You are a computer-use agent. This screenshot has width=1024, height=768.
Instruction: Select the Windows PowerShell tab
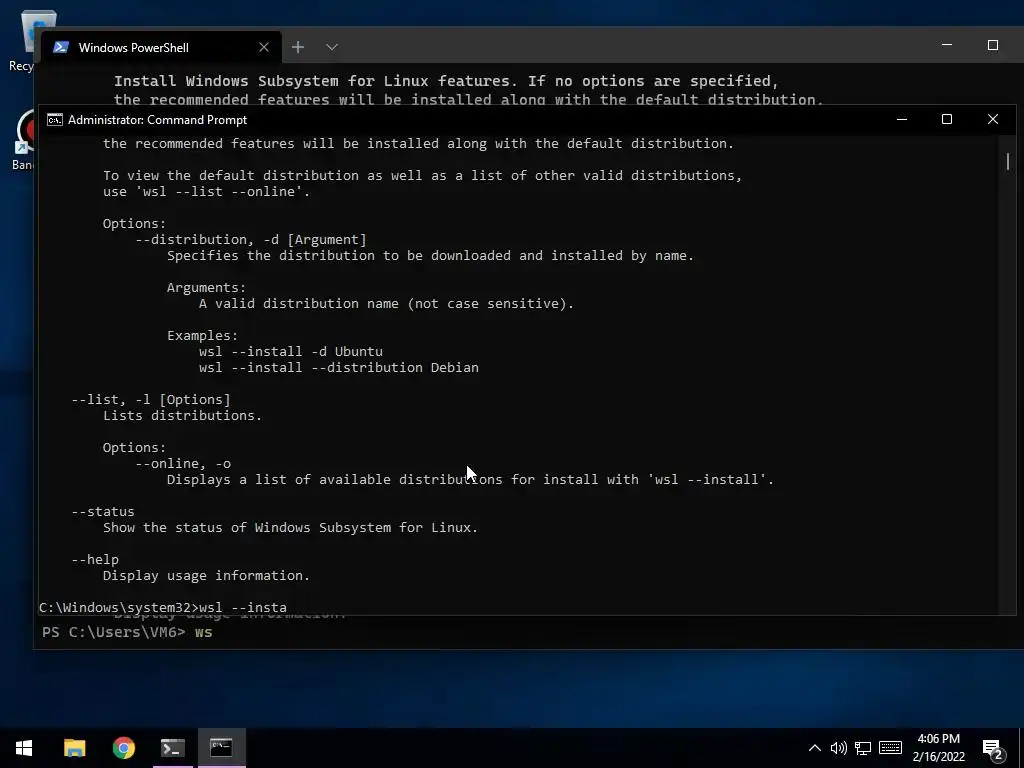point(161,47)
